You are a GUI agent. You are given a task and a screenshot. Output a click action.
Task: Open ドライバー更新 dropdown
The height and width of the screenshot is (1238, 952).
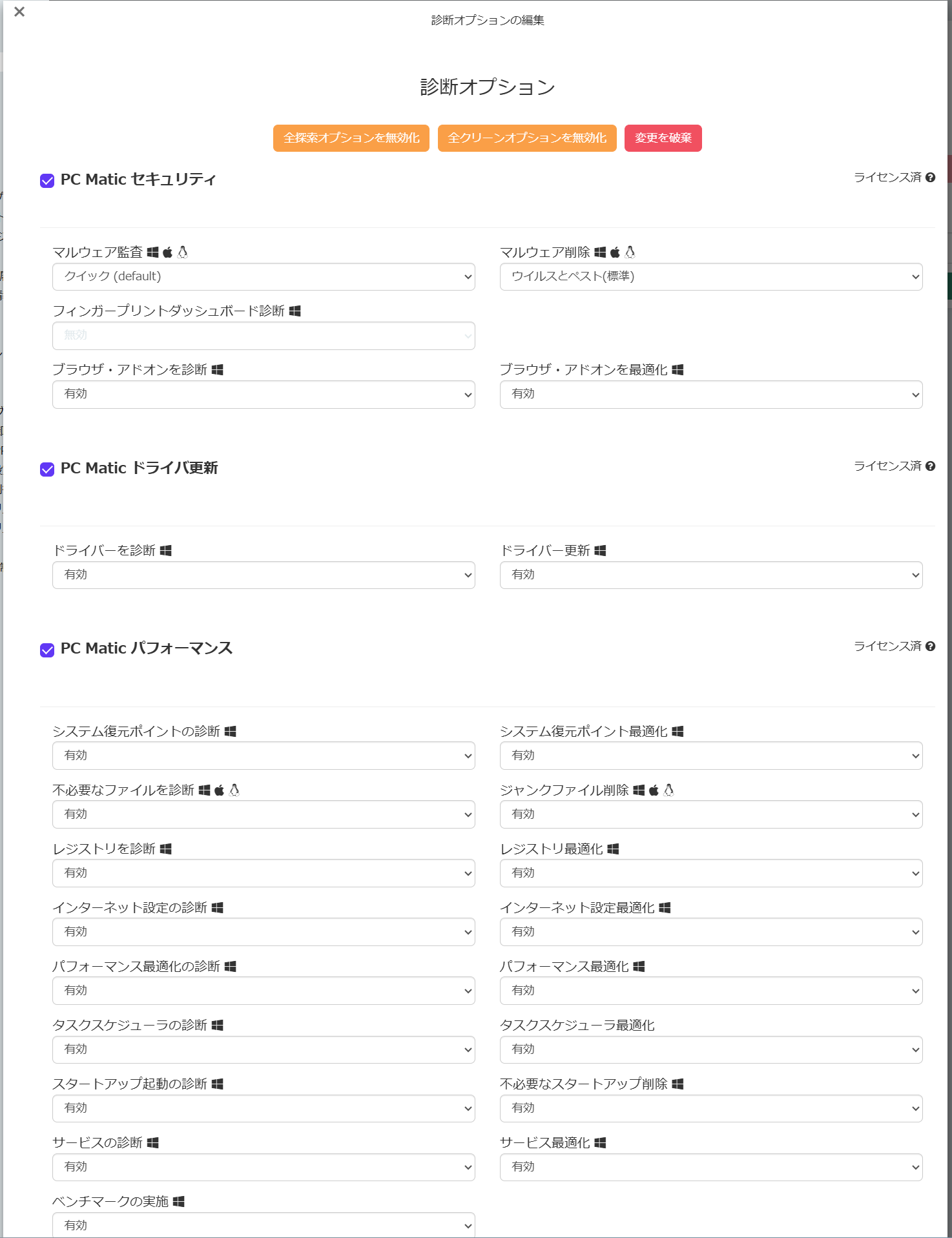point(711,575)
